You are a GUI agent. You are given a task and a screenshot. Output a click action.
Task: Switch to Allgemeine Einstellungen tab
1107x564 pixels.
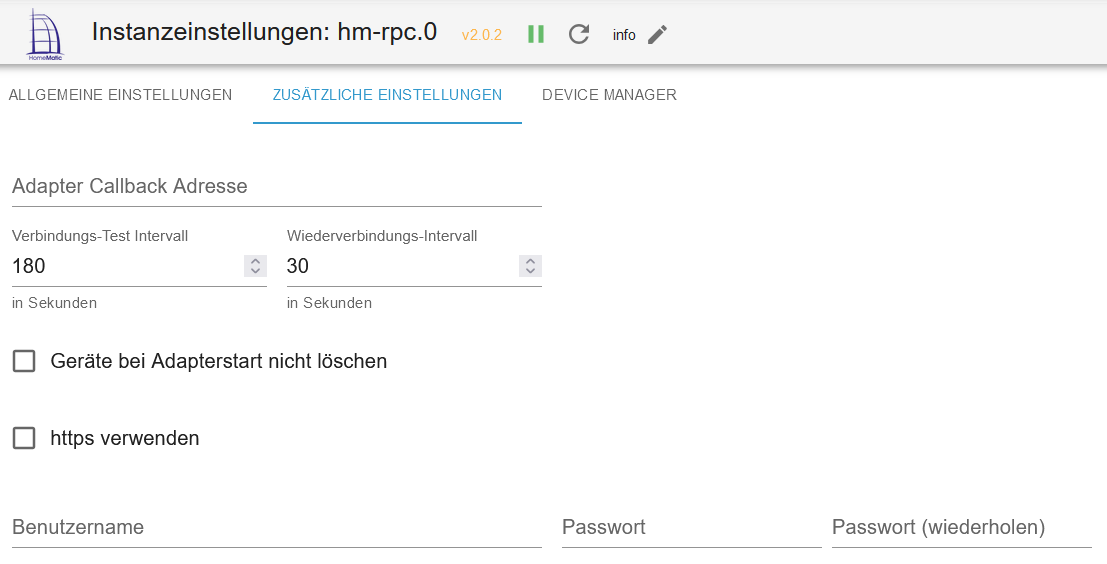(x=120, y=95)
